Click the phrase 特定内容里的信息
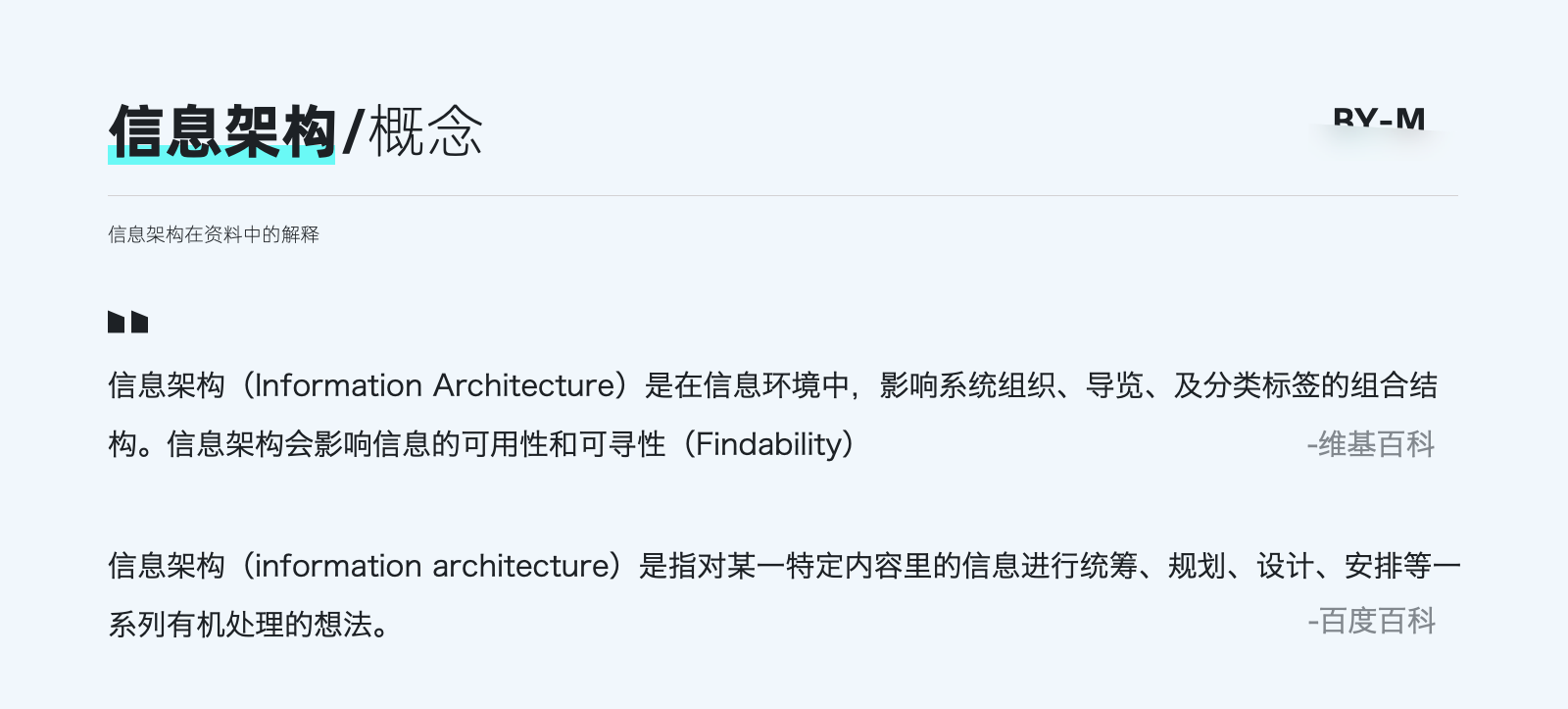The height and width of the screenshot is (709, 1568). [902, 566]
